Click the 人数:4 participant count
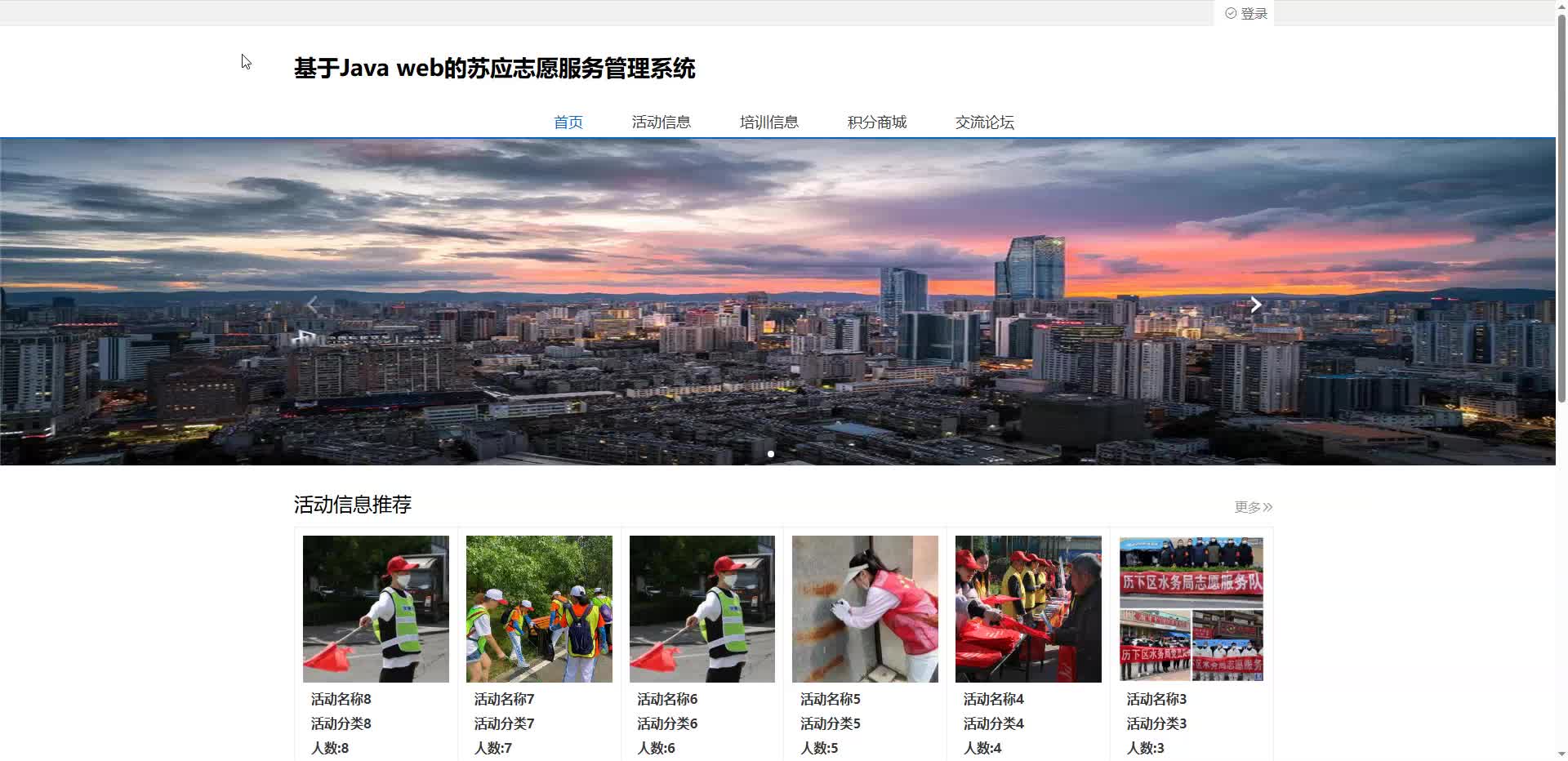The image size is (1568, 761). (x=982, y=748)
